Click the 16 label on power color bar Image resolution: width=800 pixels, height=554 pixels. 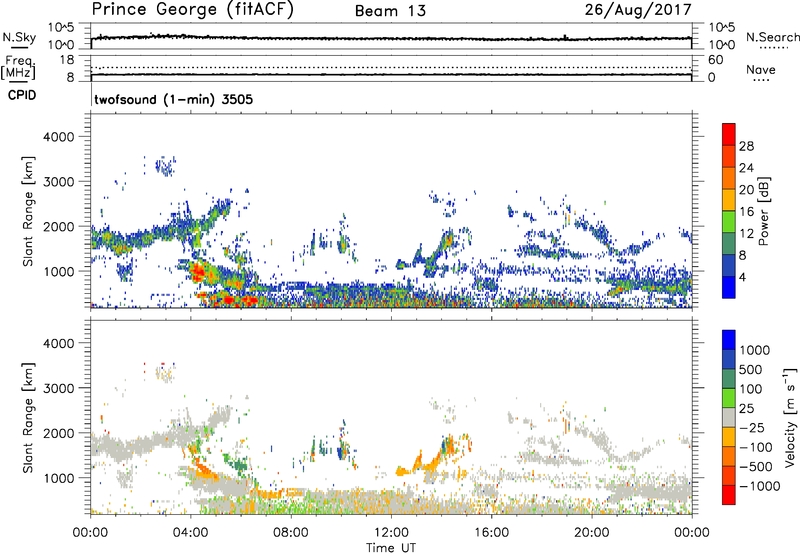point(746,211)
